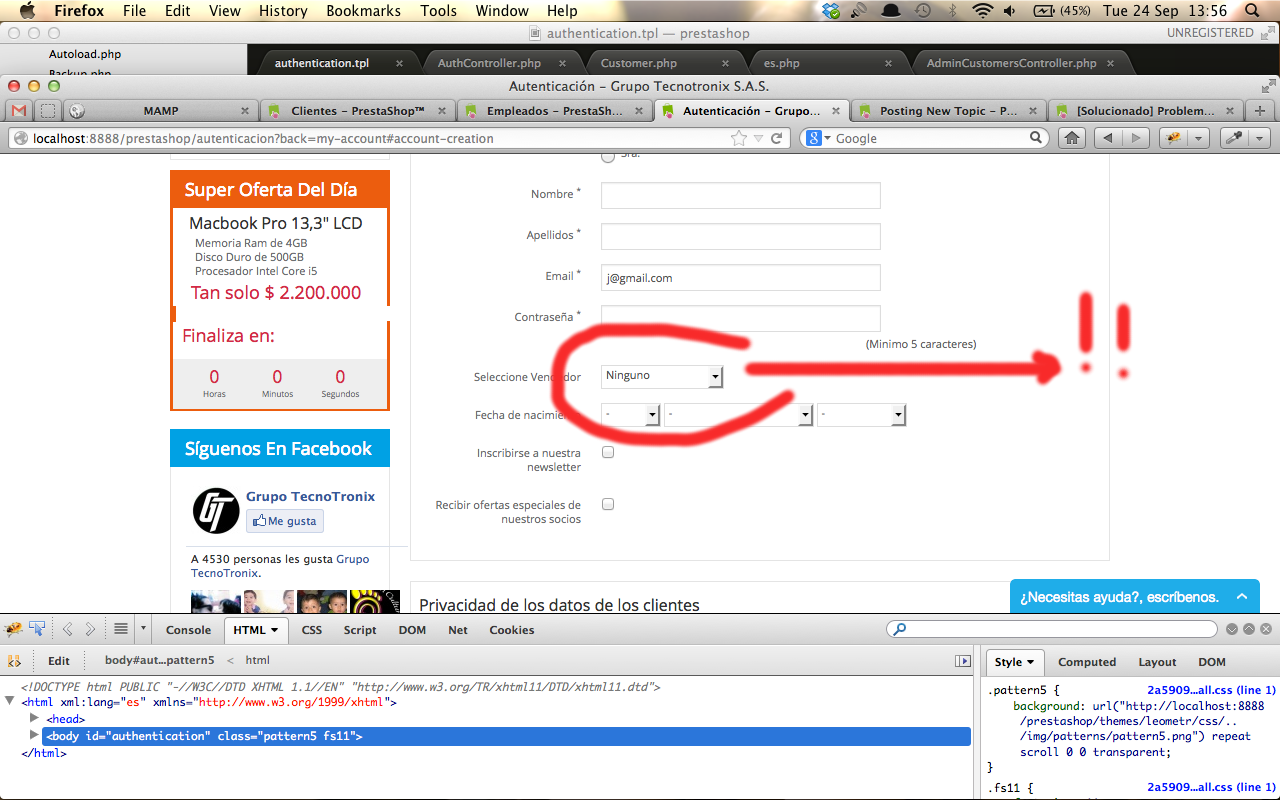This screenshot has height=800, width=1280.
Task: Click the Firebug bug icon in the panel toolbar
Action: click(14, 629)
